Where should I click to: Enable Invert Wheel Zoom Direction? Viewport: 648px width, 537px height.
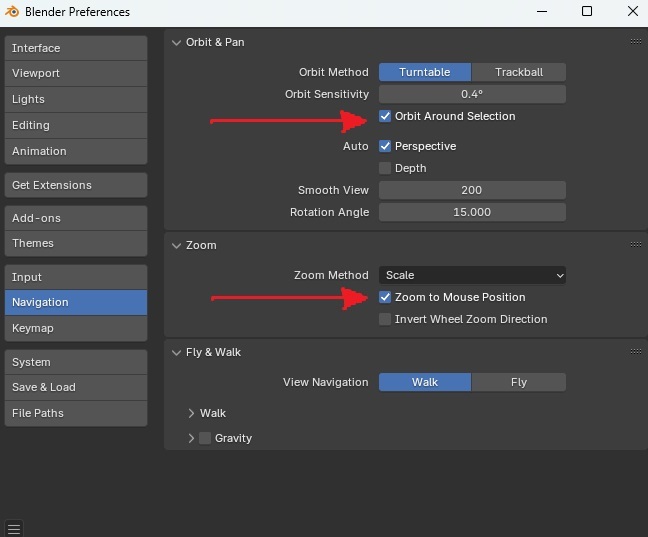[385, 319]
